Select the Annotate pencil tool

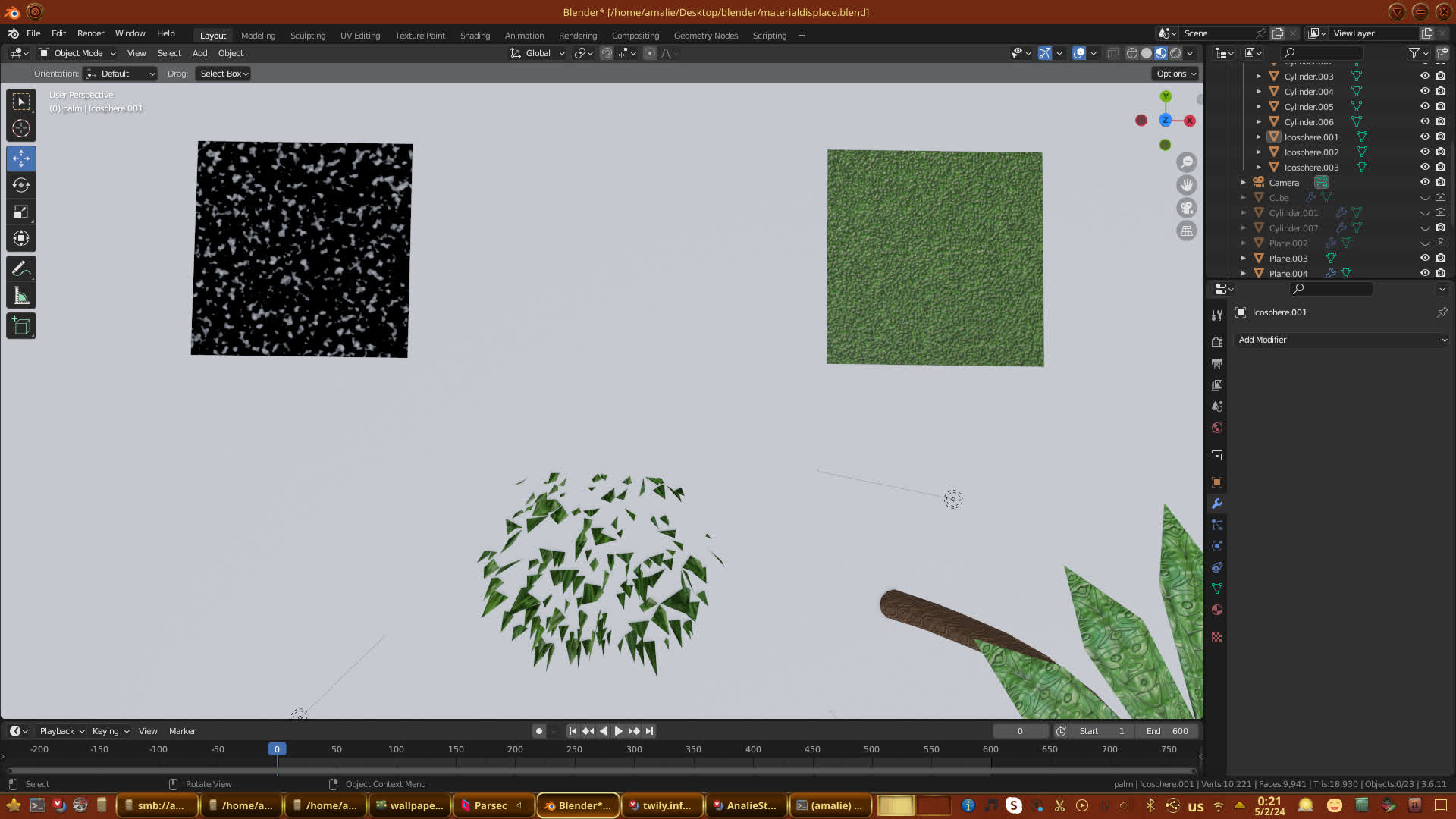coord(21,269)
